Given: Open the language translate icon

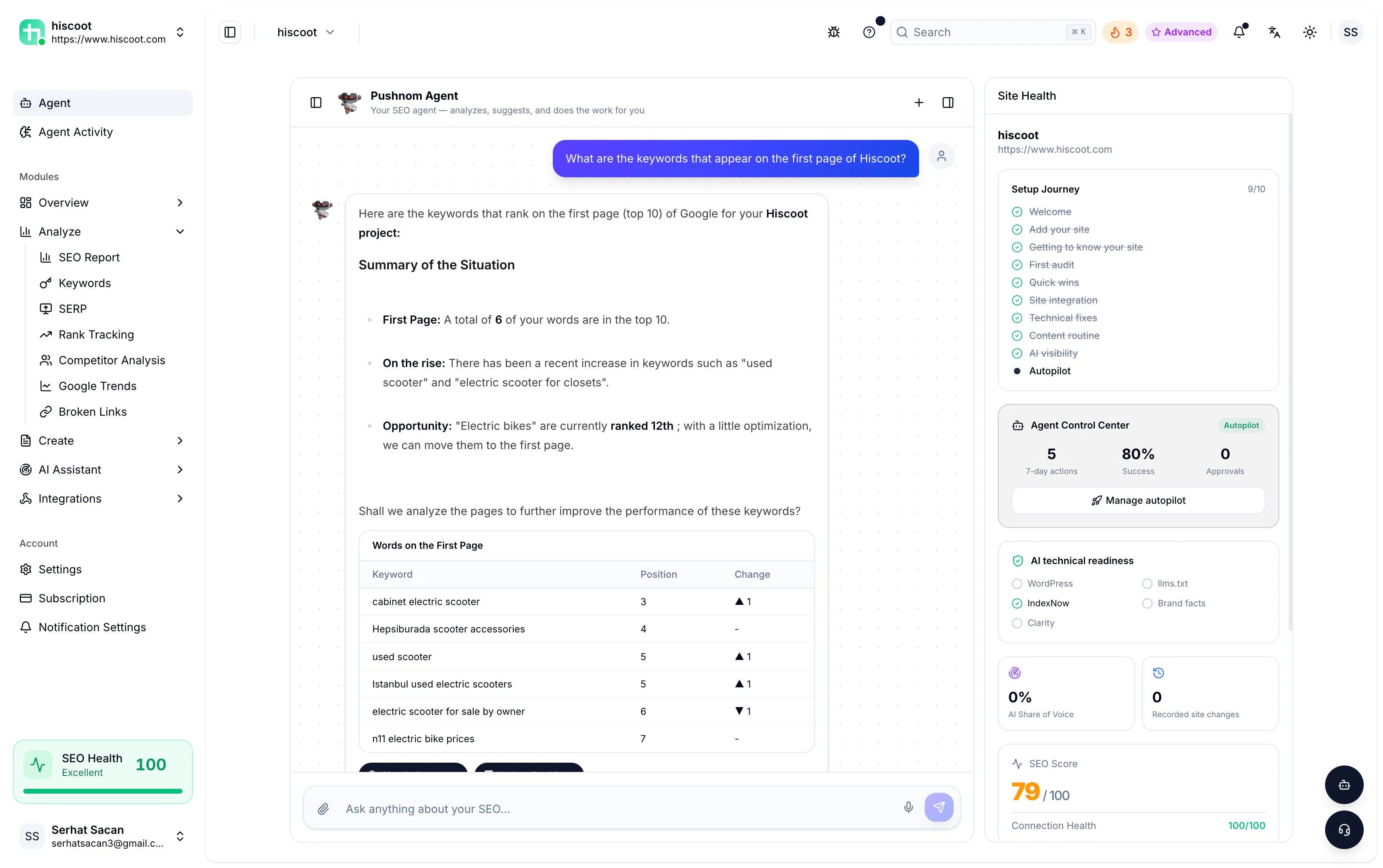Looking at the screenshot, I should click(x=1274, y=32).
